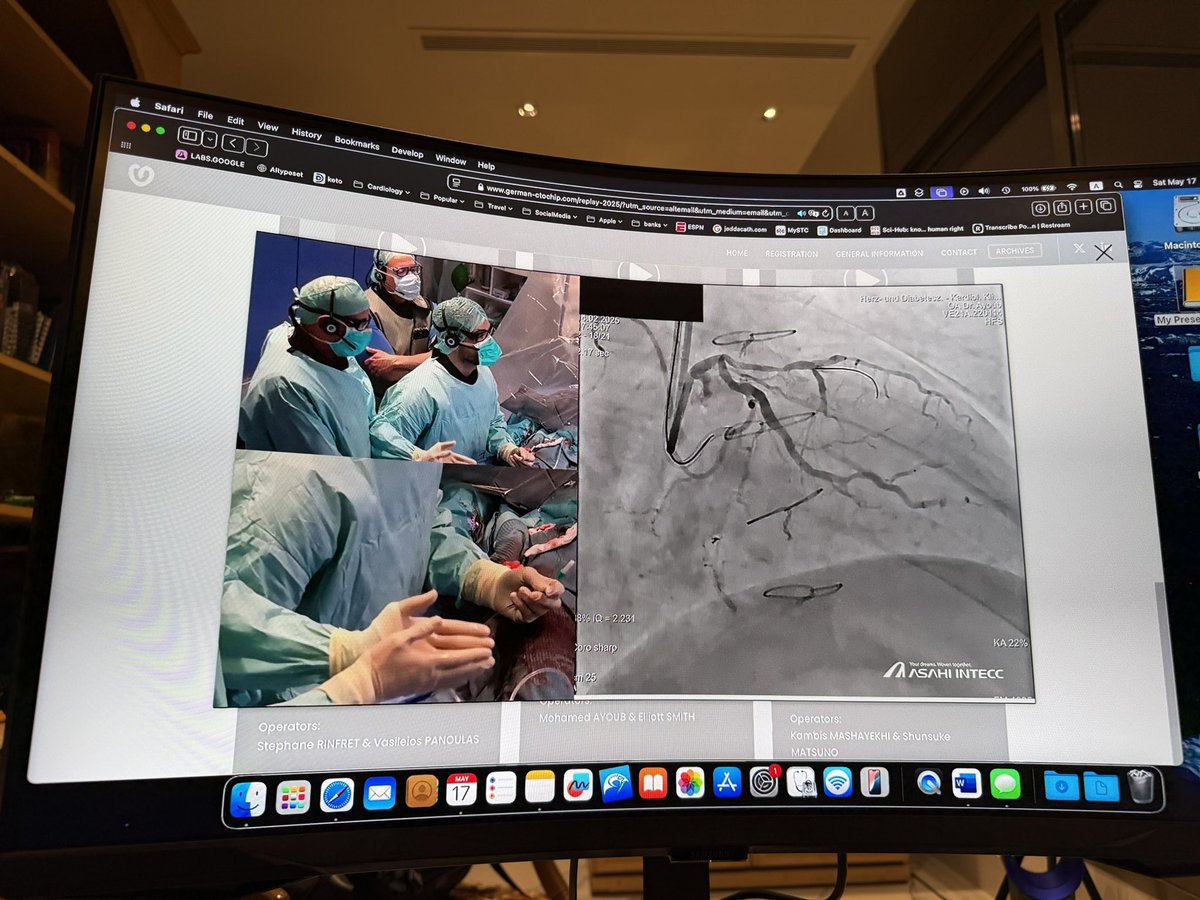This screenshot has width=1200, height=900.
Task: Open the Safari menu in the menu bar
Action: (168, 107)
